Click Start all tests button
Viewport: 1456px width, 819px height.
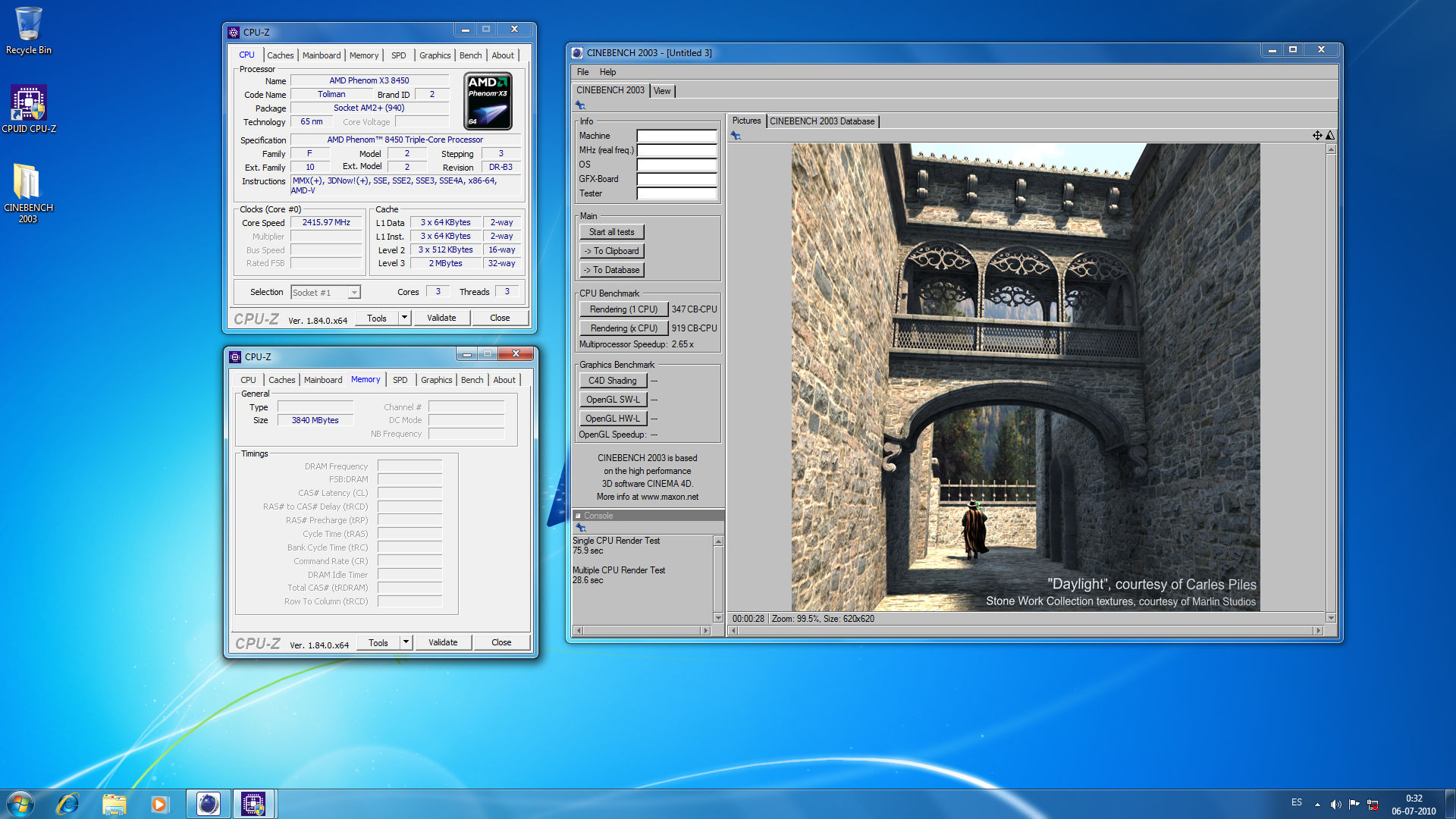coord(611,232)
